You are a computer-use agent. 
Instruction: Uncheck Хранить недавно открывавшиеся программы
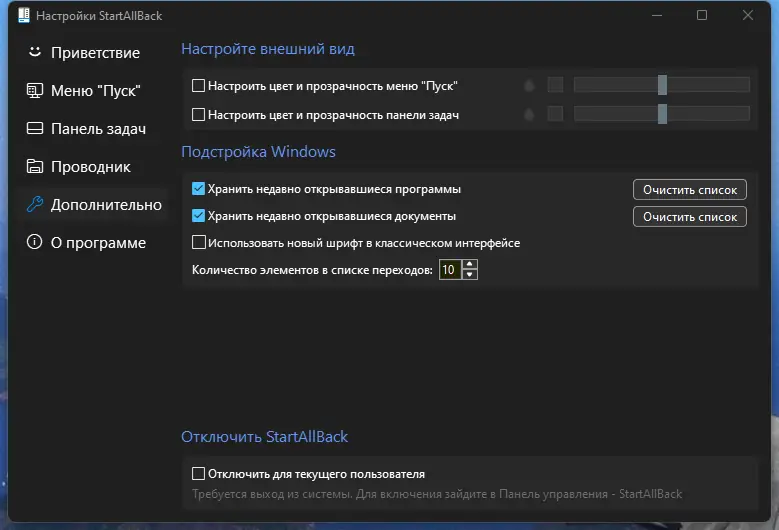click(198, 188)
